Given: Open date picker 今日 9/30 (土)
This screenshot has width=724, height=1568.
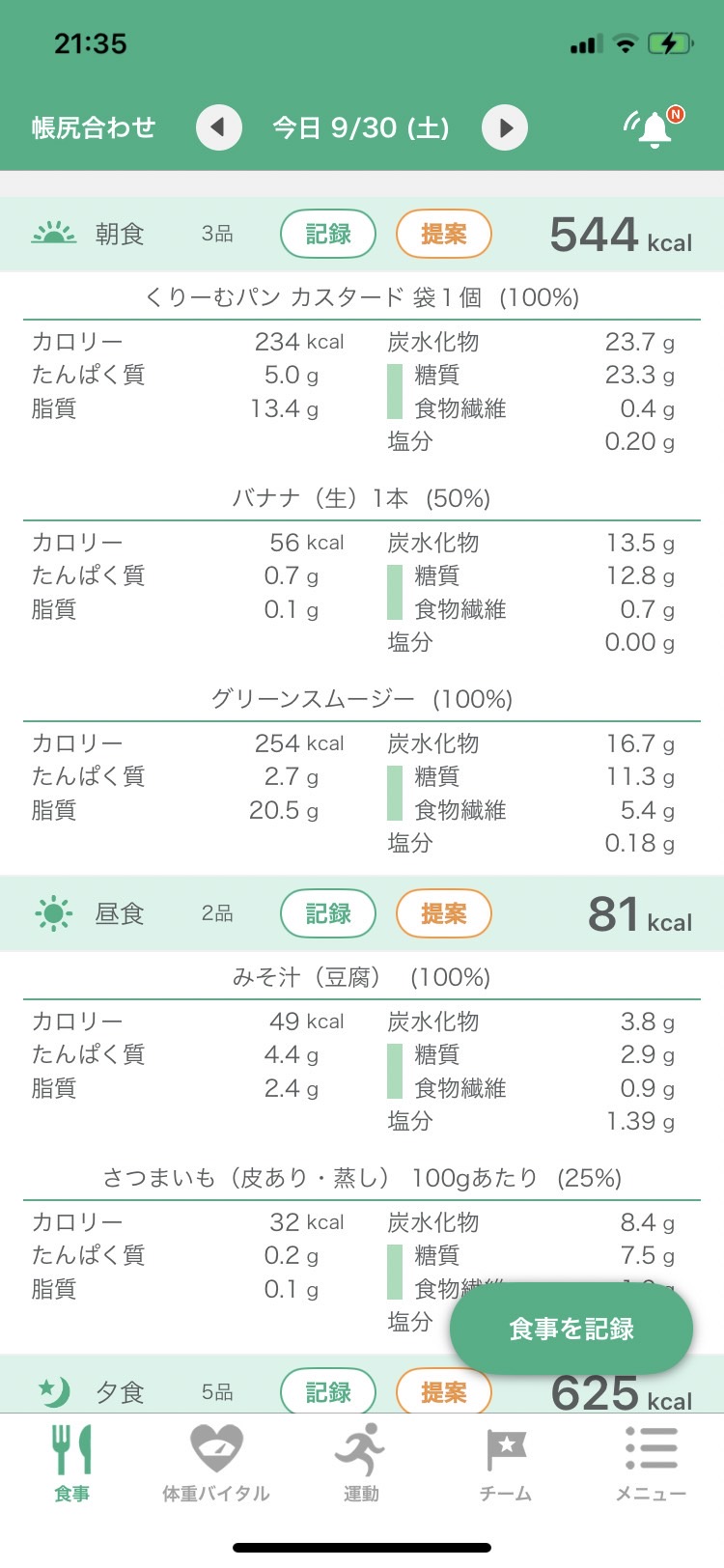Looking at the screenshot, I should pos(361,127).
